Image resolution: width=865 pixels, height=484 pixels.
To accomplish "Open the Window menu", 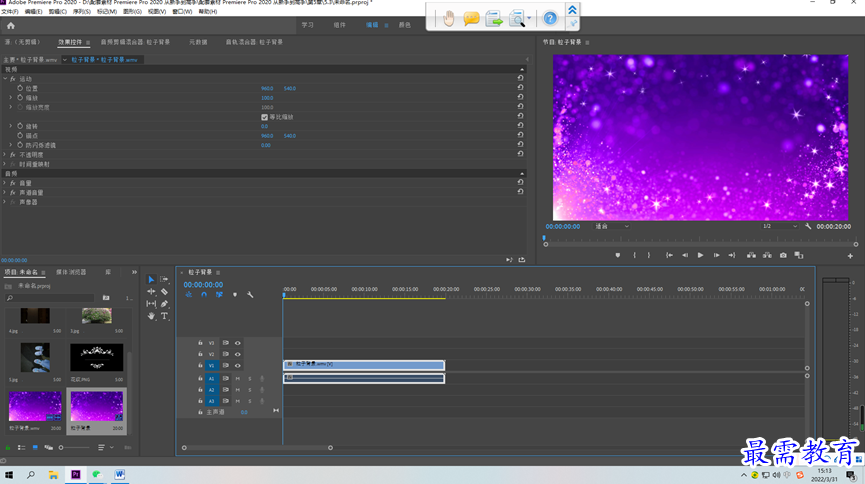I will [x=182, y=12].
